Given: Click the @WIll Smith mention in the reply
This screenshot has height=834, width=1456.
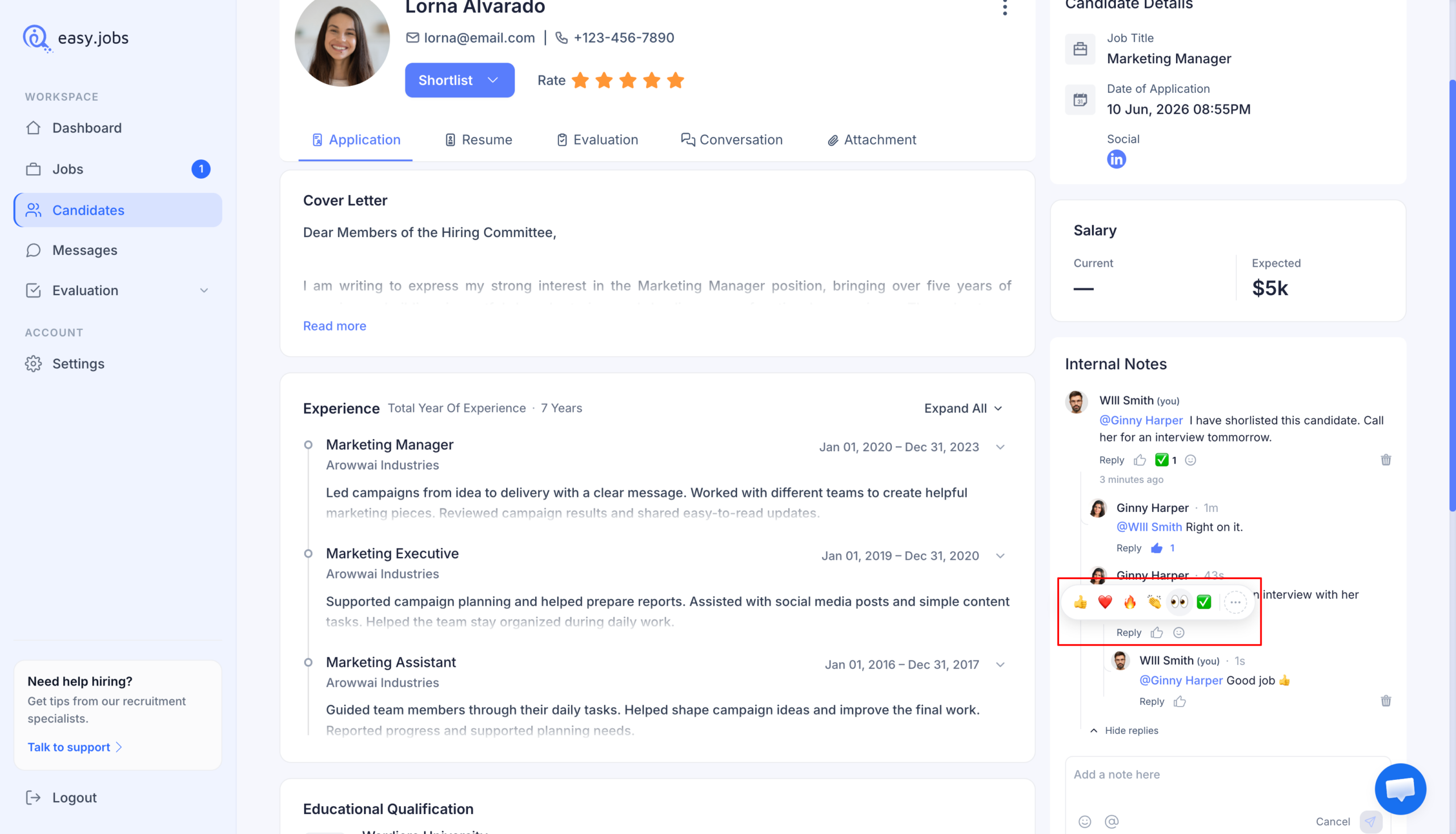Looking at the screenshot, I should [1148, 527].
